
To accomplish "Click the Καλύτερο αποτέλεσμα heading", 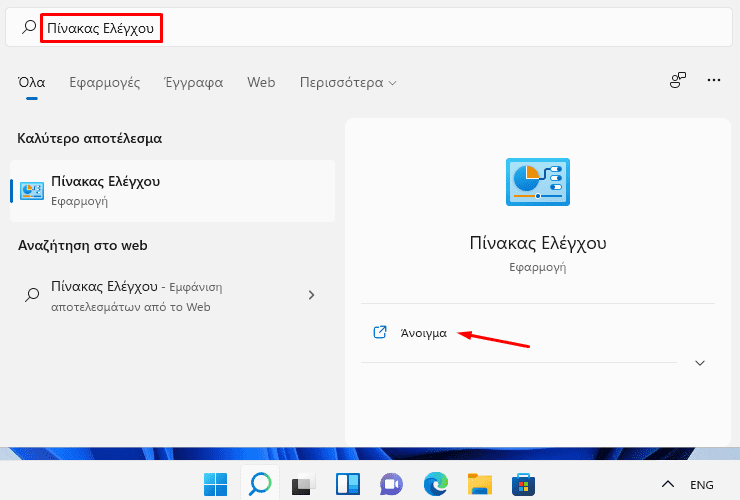I will pos(90,138).
